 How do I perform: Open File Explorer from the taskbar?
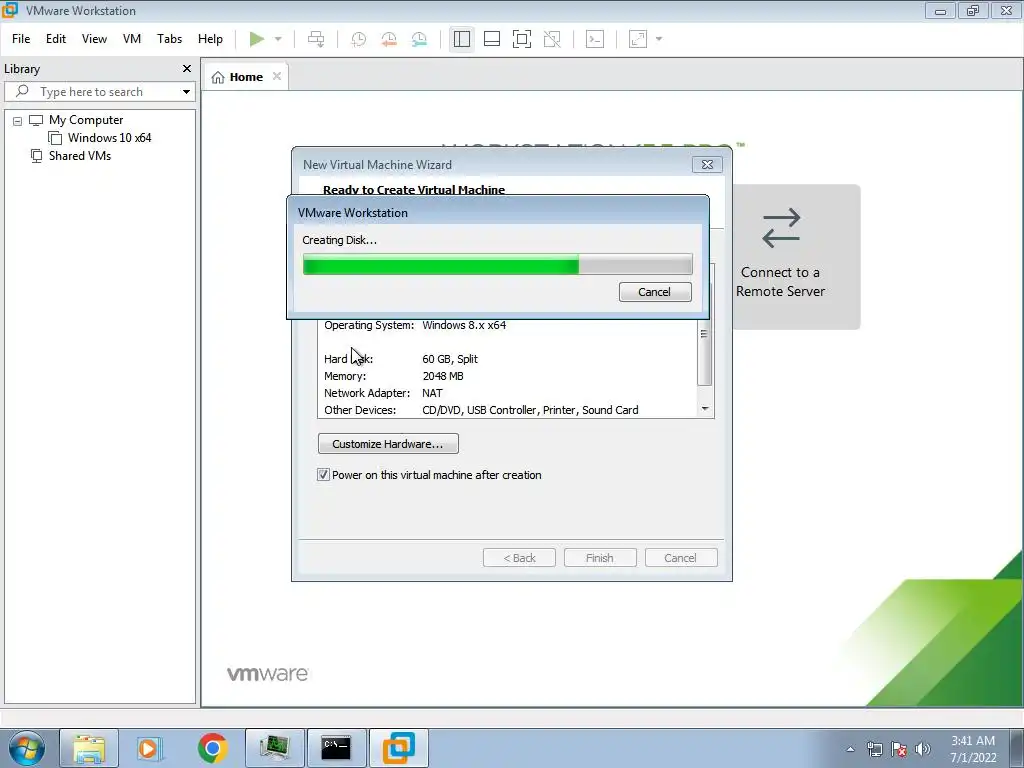(x=89, y=748)
